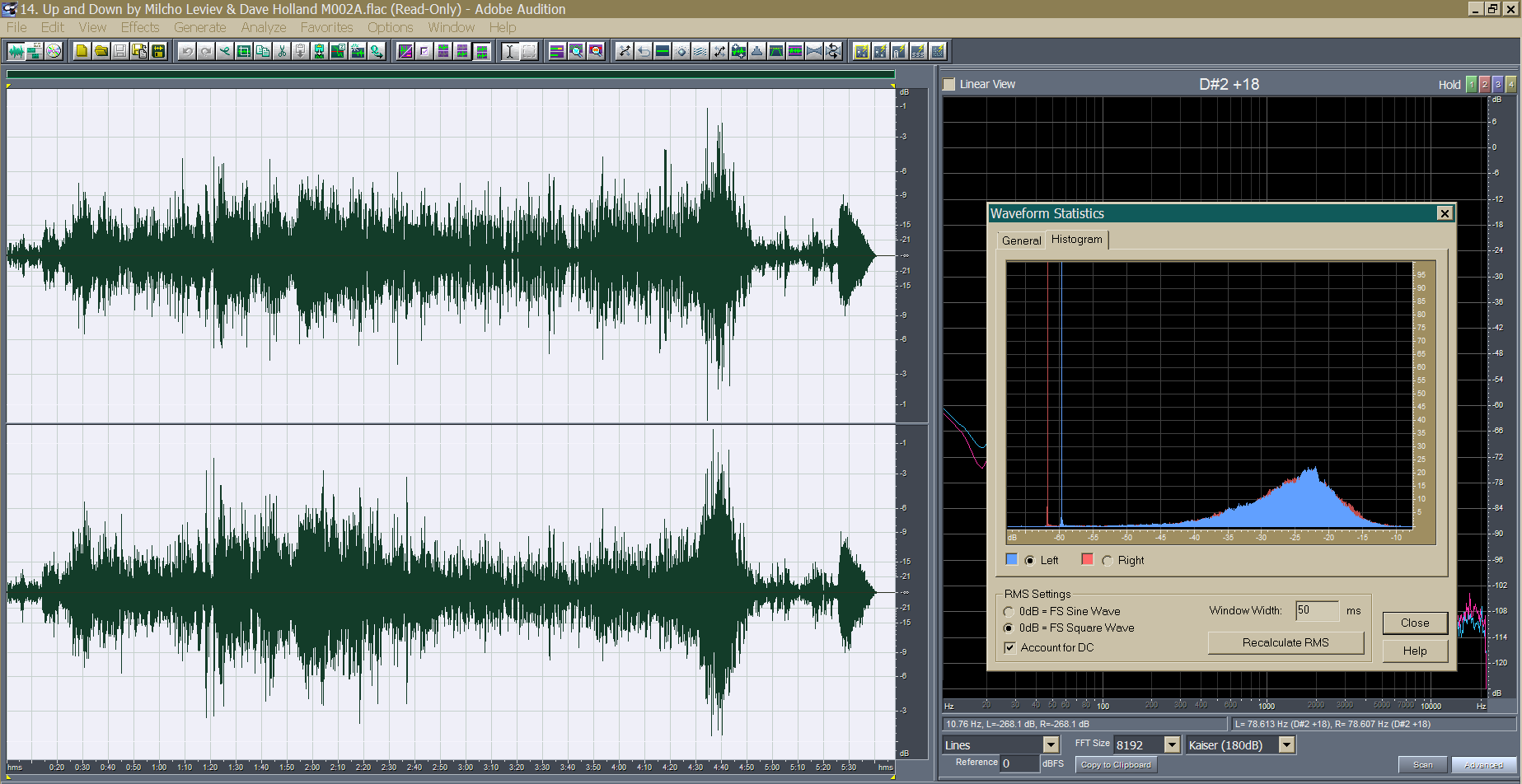This screenshot has width=1522, height=784.
Task: Select the Marquee Selection tool
Action: [x=529, y=51]
